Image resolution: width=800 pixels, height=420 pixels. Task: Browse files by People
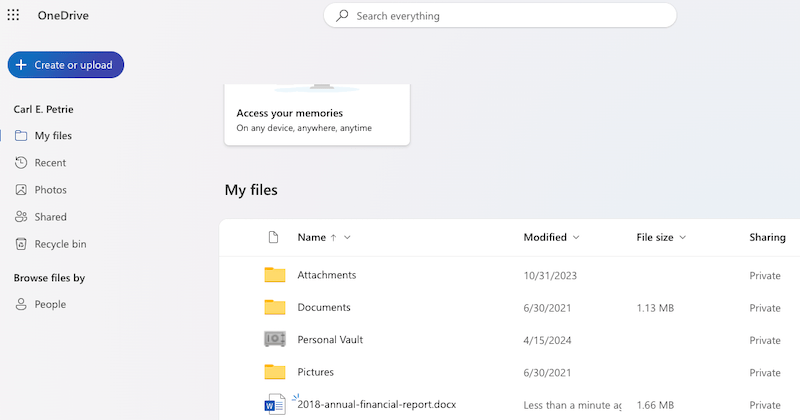(x=50, y=304)
